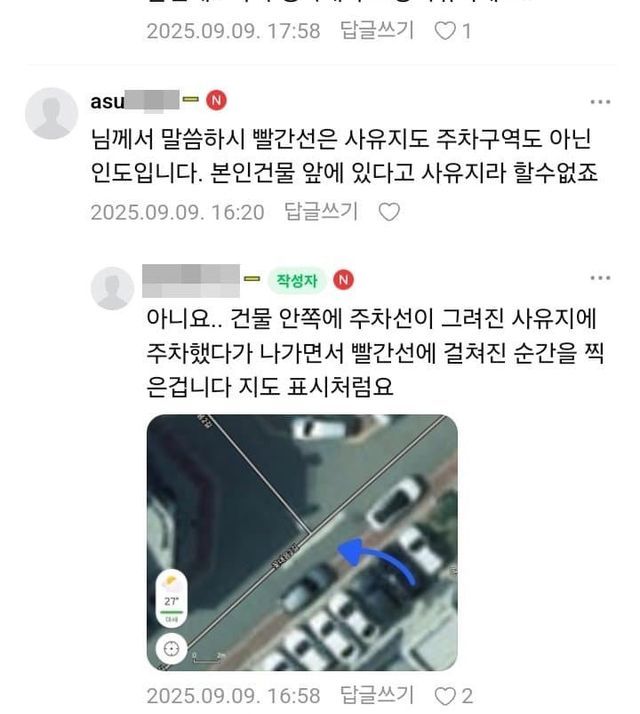Click the red N badge beside asu

coord(216,101)
